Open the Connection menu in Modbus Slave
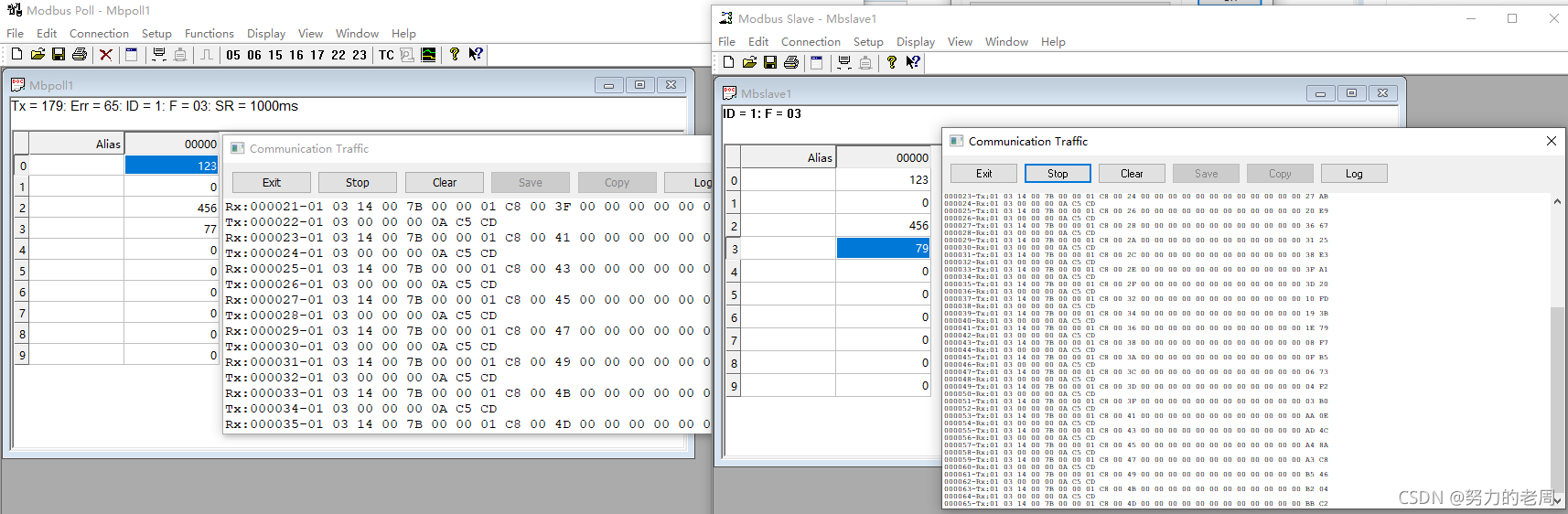 (811, 41)
